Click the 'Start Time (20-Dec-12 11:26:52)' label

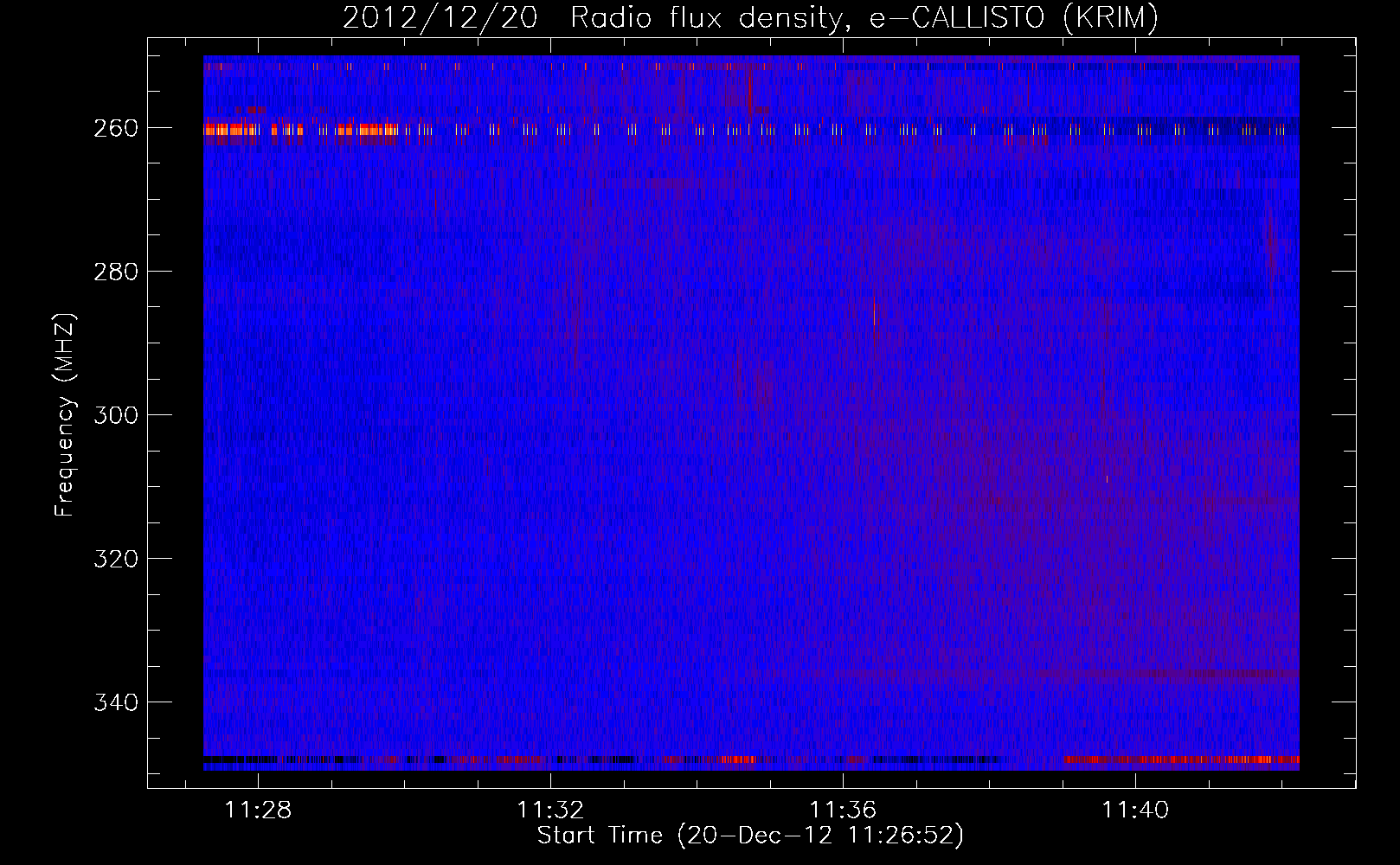750,836
